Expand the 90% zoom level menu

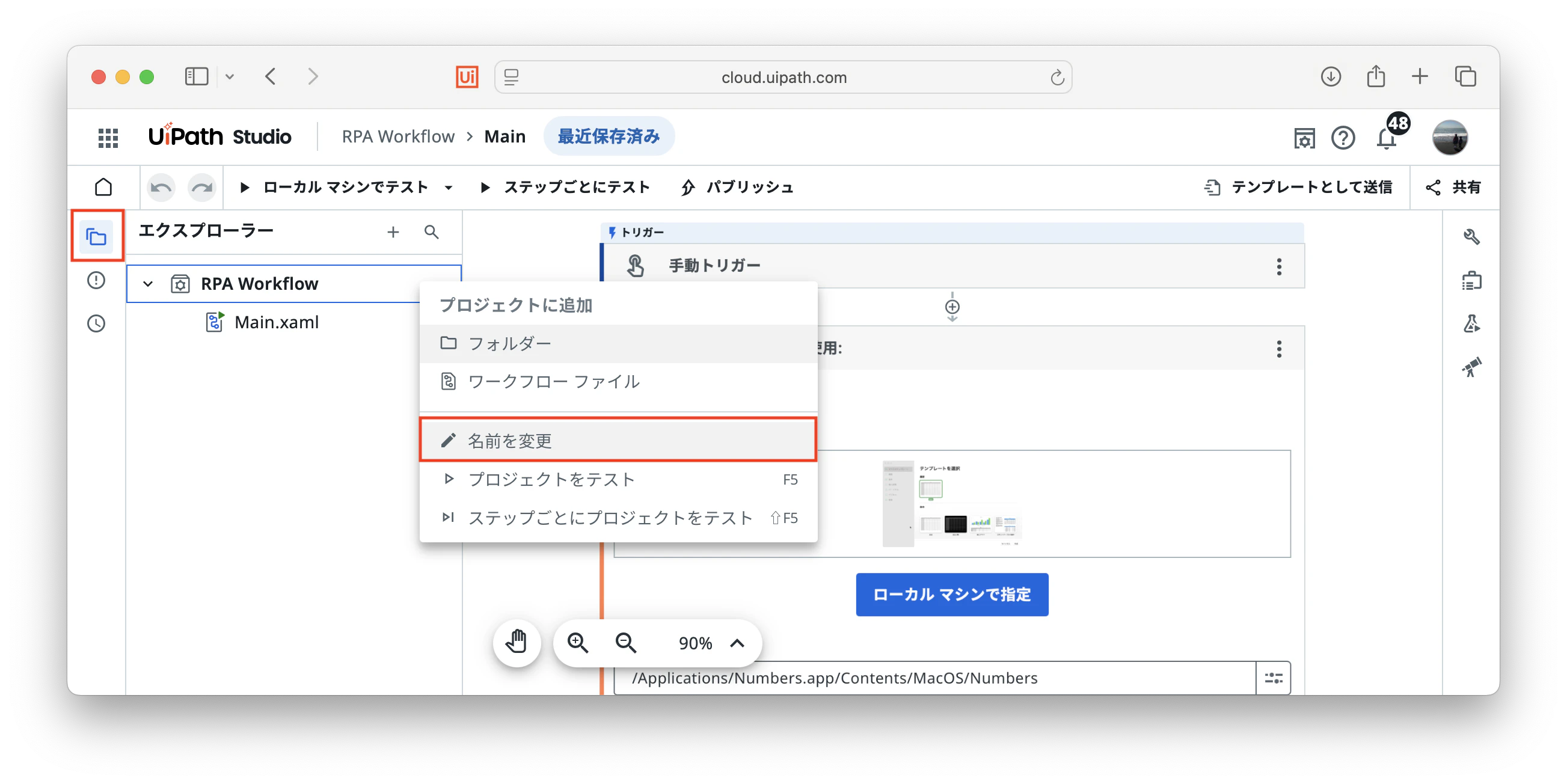click(737, 643)
